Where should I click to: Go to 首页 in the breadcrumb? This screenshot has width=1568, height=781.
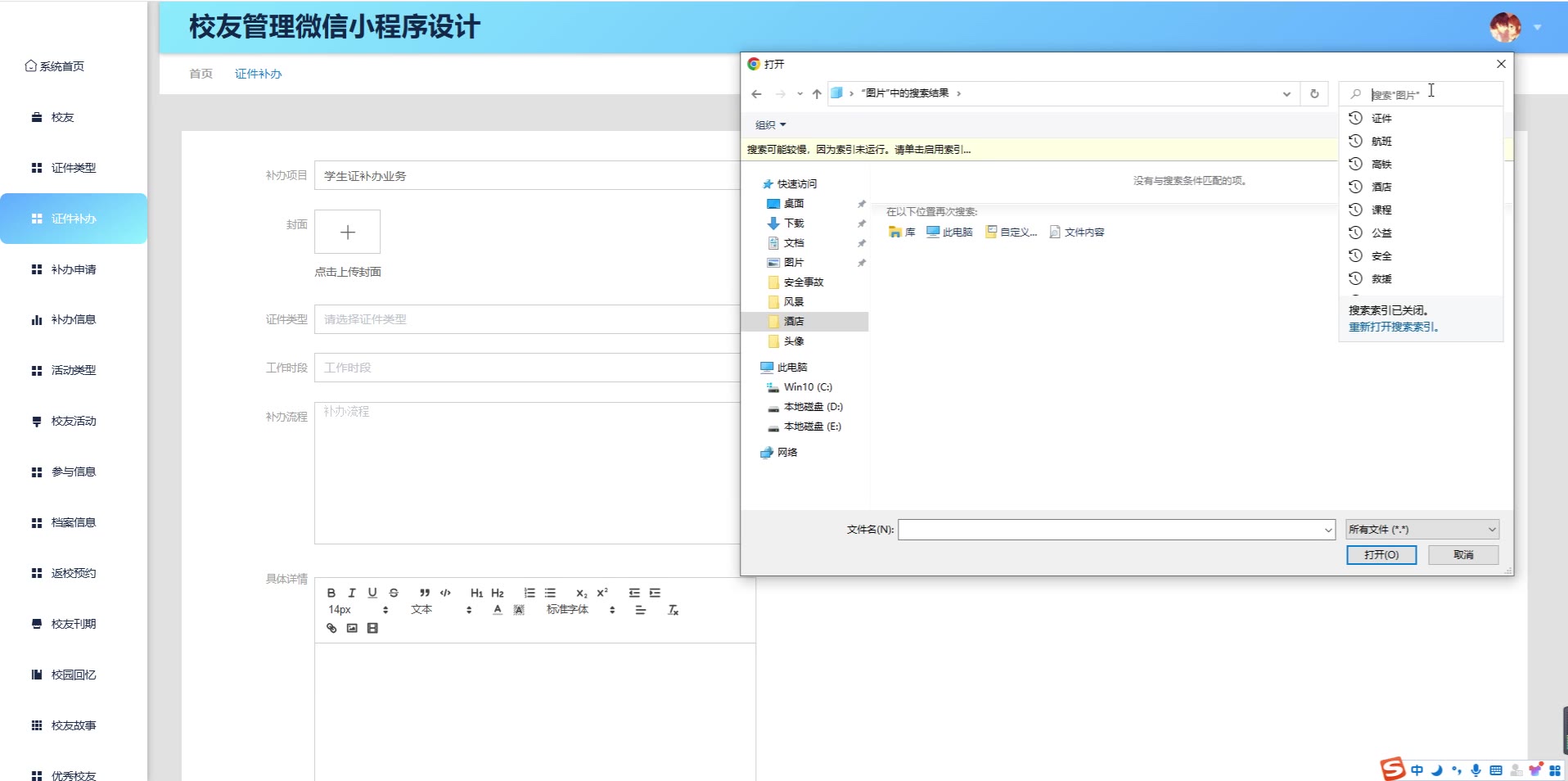click(201, 74)
